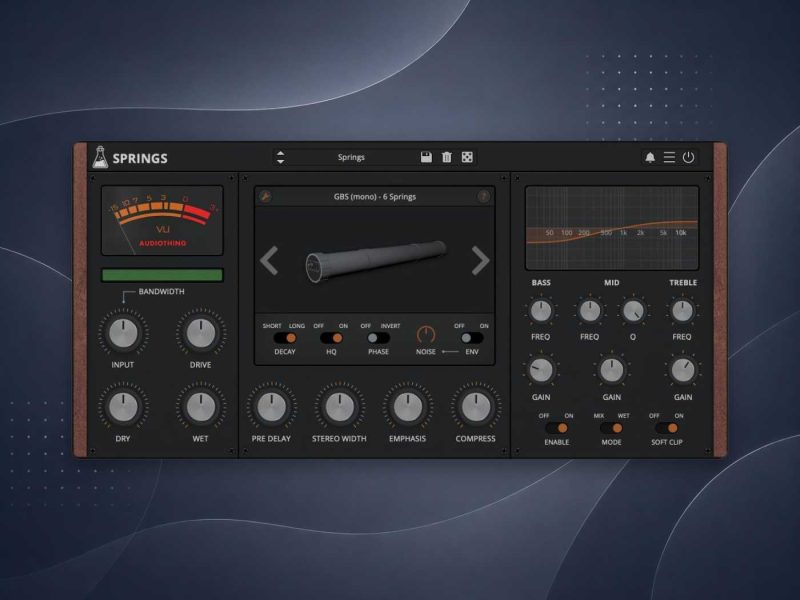Image resolution: width=800 pixels, height=600 pixels.
Task: Toggle the Soft Clip switch
Action: (666, 428)
